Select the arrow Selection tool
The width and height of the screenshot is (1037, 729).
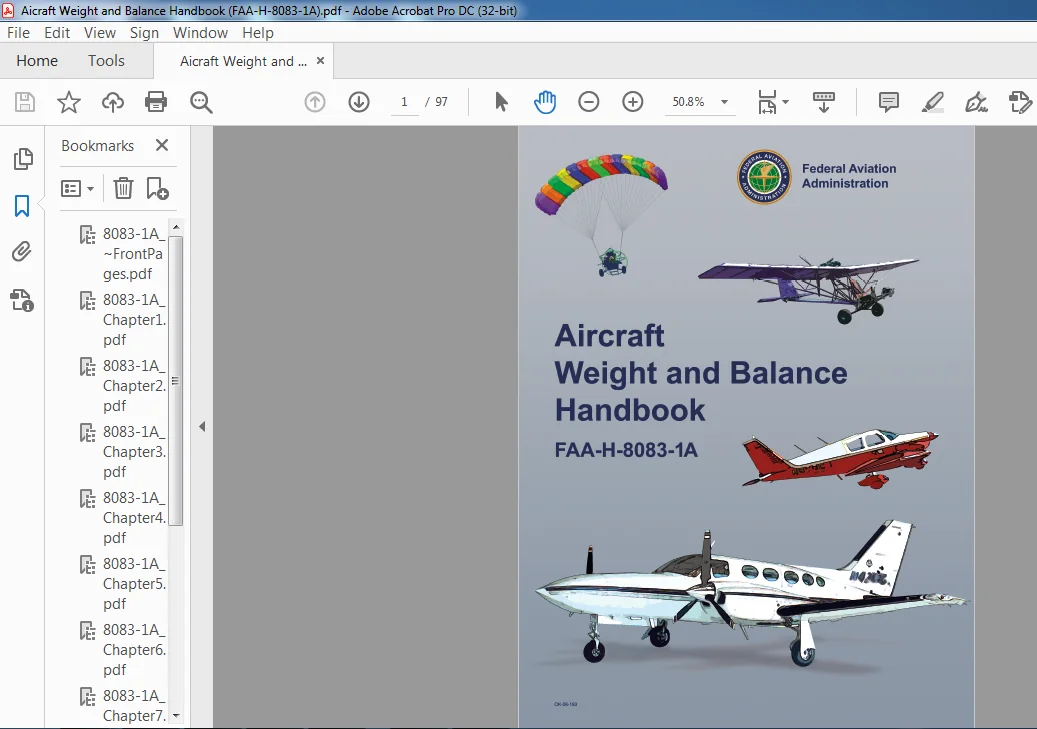501,102
